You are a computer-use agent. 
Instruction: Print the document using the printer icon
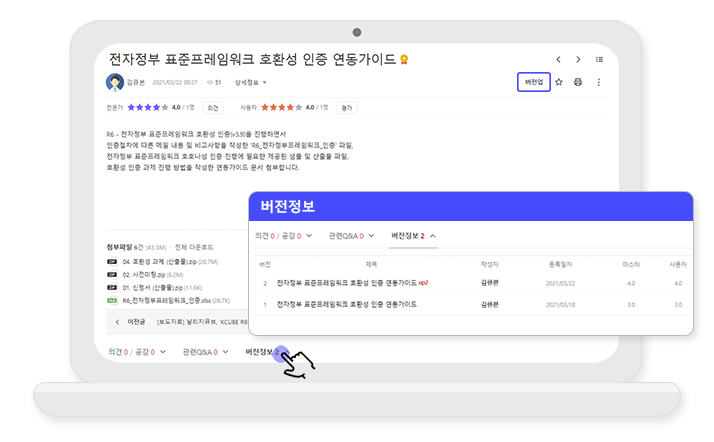coord(578,82)
